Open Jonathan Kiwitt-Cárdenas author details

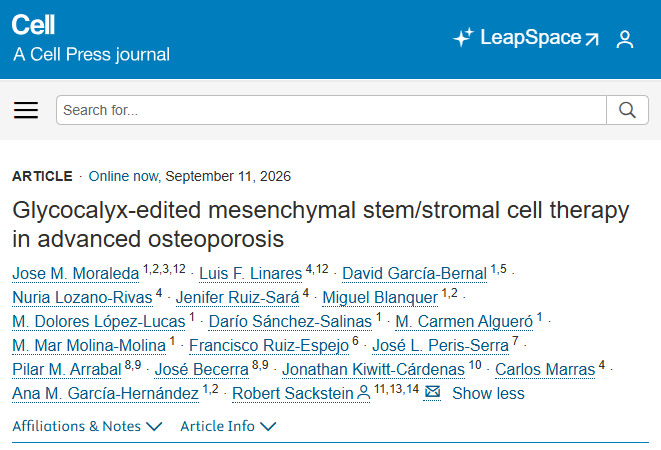click(x=373, y=370)
